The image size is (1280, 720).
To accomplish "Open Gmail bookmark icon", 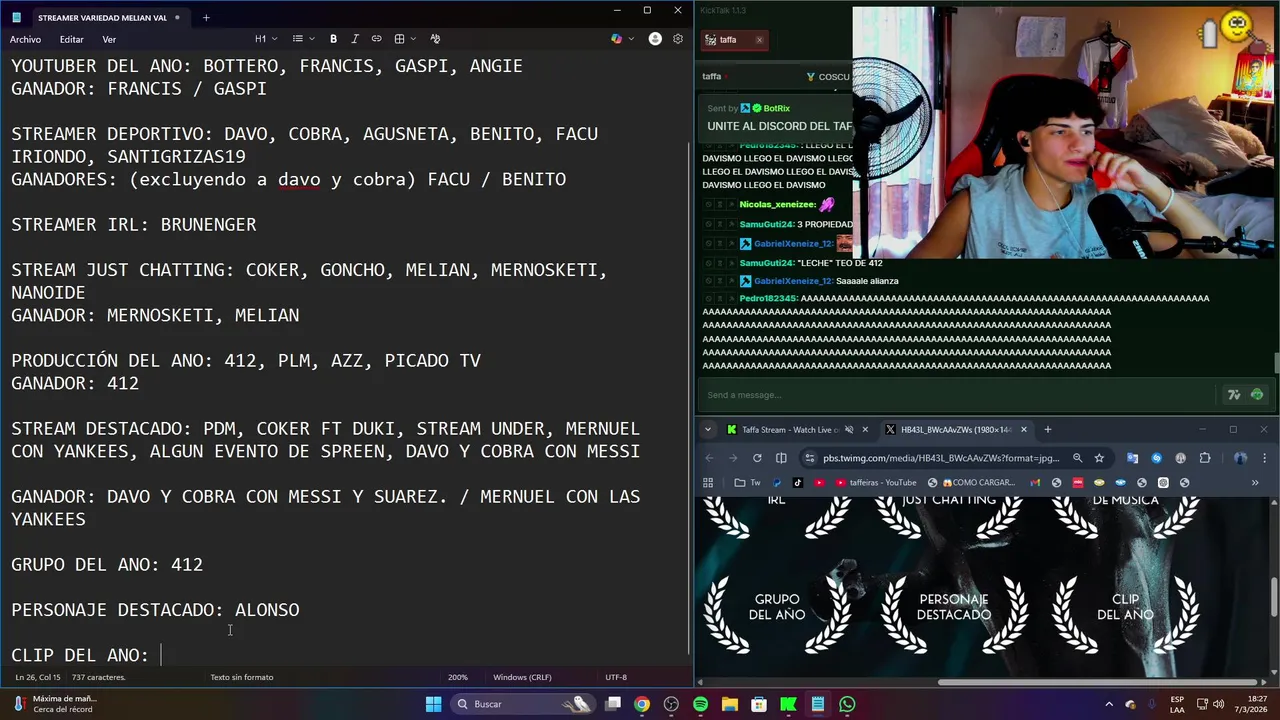I will (x=1037, y=483).
